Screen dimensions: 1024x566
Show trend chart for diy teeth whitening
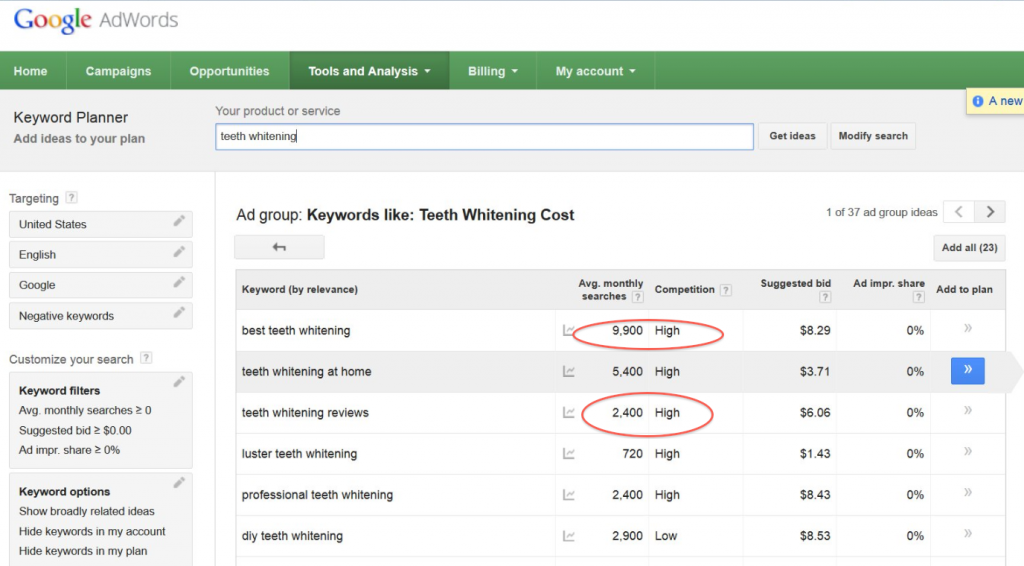[569, 536]
